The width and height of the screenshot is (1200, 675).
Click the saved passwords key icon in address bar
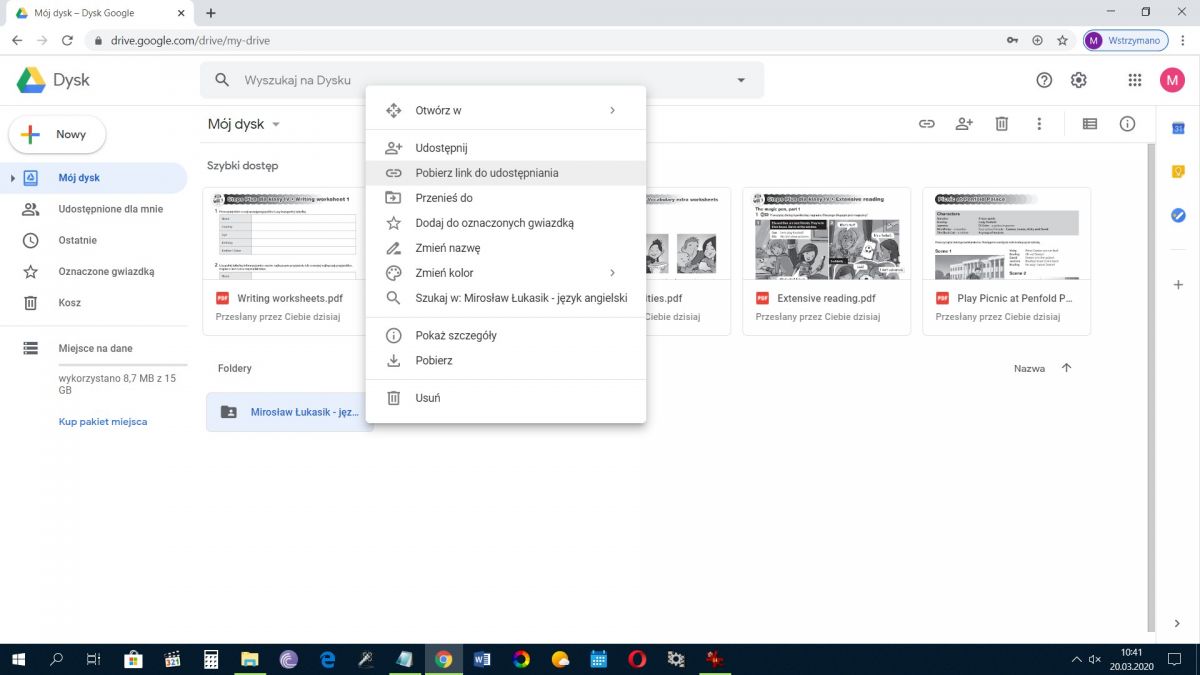[x=1012, y=41]
